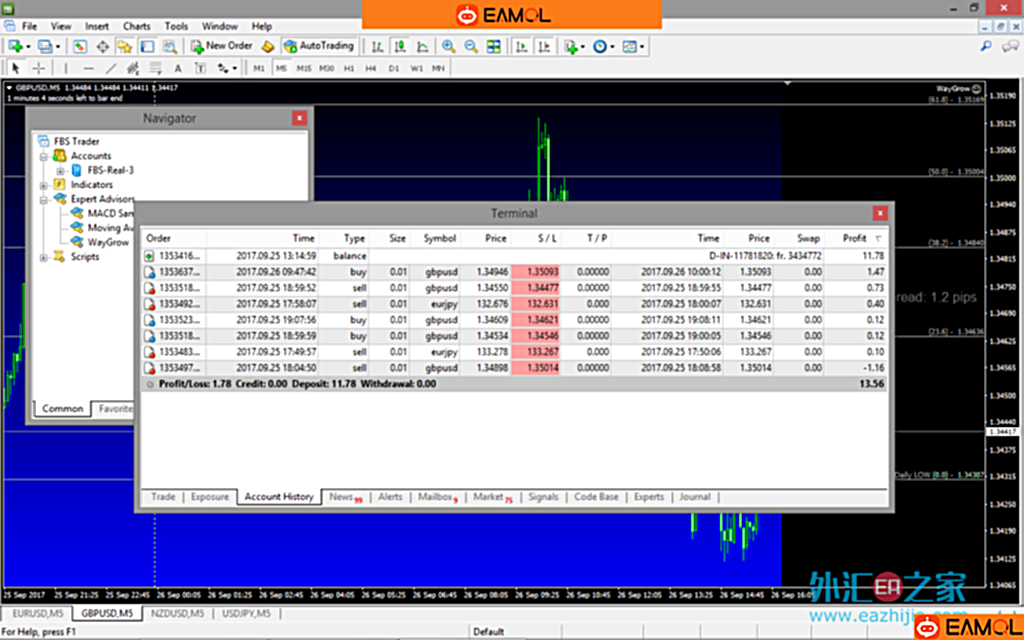The width and height of the screenshot is (1024, 640).
Task: Select the cursor arrow tool
Action: coord(16,68)
